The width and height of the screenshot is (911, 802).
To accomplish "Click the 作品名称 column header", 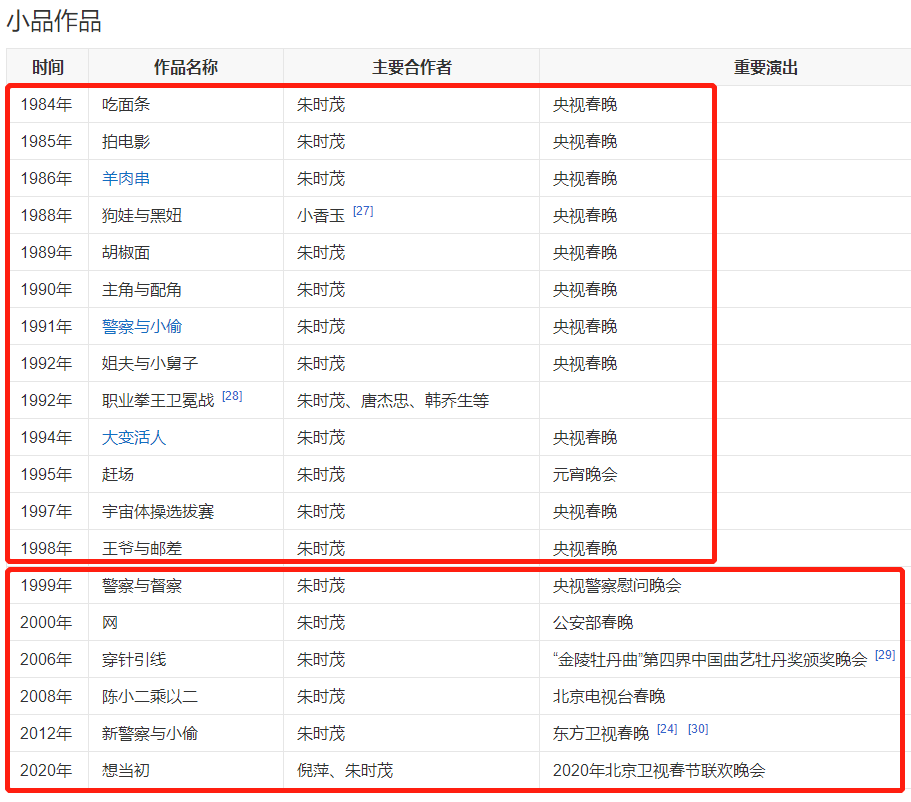I will tap(186, 66).
